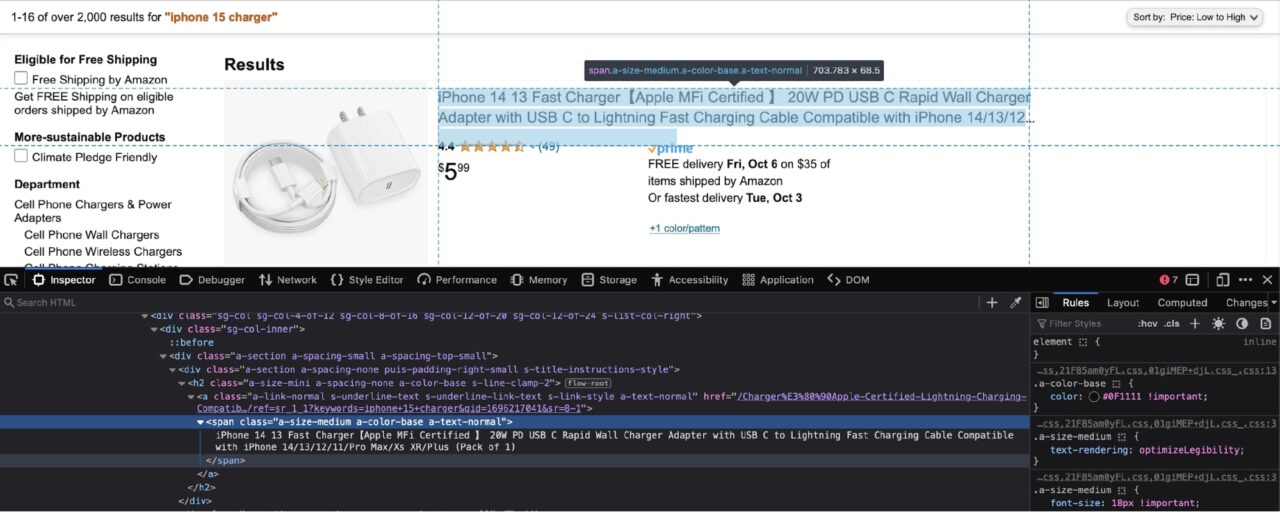The image size is (1280, 512).
Task: Add a new CSS rule
Action: (1194, 324)
